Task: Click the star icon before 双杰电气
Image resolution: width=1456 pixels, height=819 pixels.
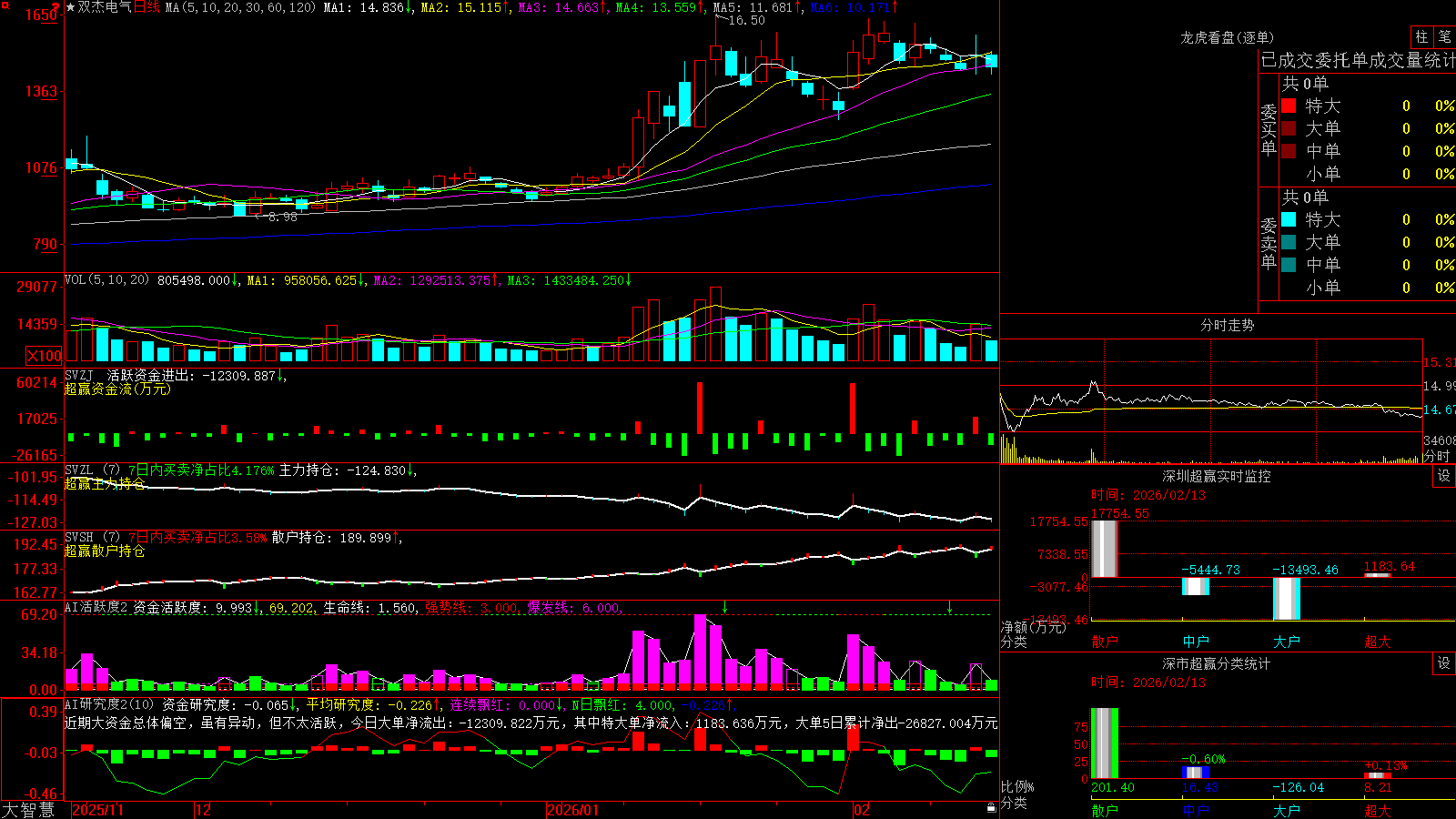Action: point(71,7)
